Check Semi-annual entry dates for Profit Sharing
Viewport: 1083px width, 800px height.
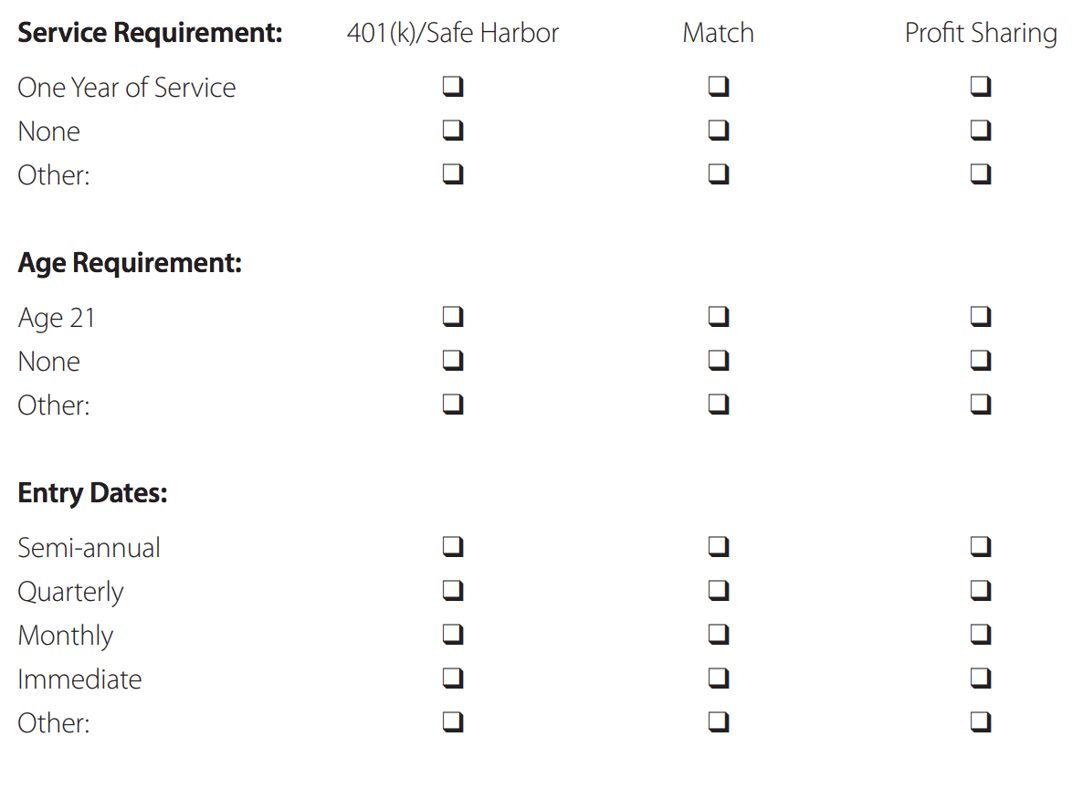(981, 547)
